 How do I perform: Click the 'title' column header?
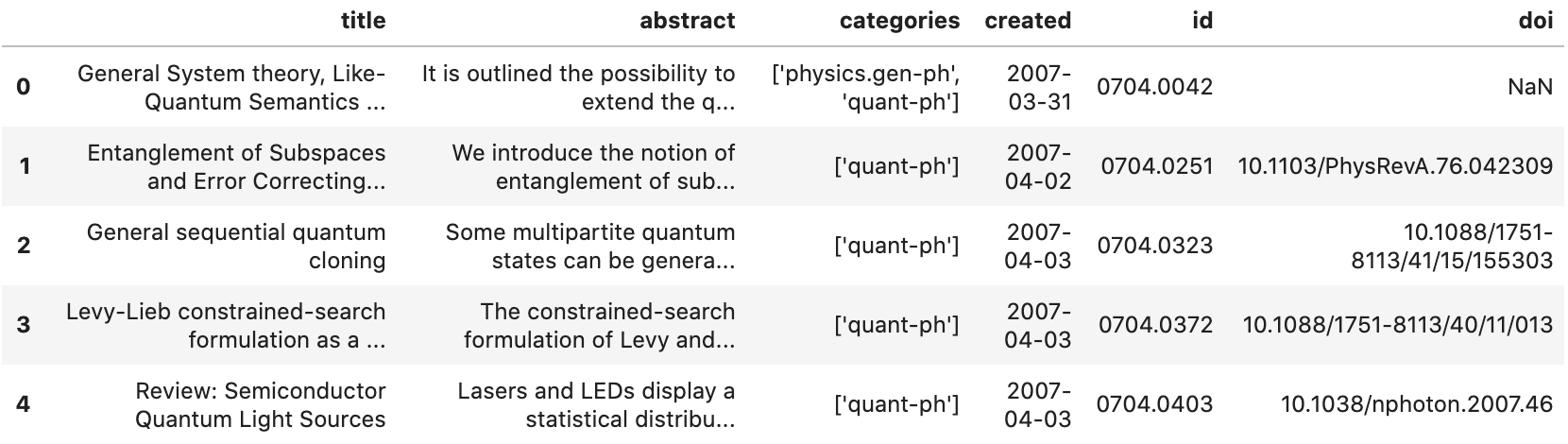(x=363, y=21)
